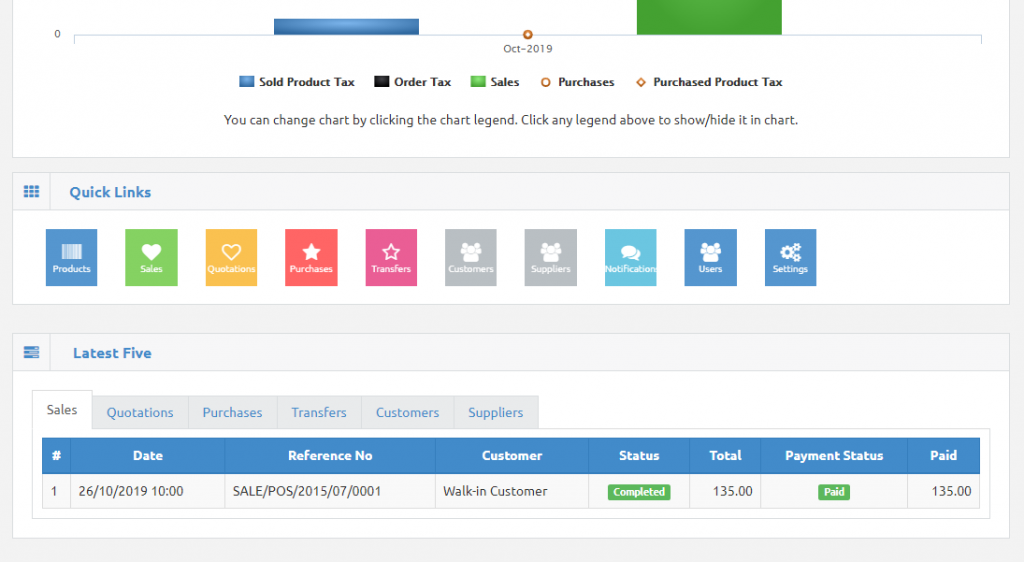Open the Customers quick link tile

[471, 257]
